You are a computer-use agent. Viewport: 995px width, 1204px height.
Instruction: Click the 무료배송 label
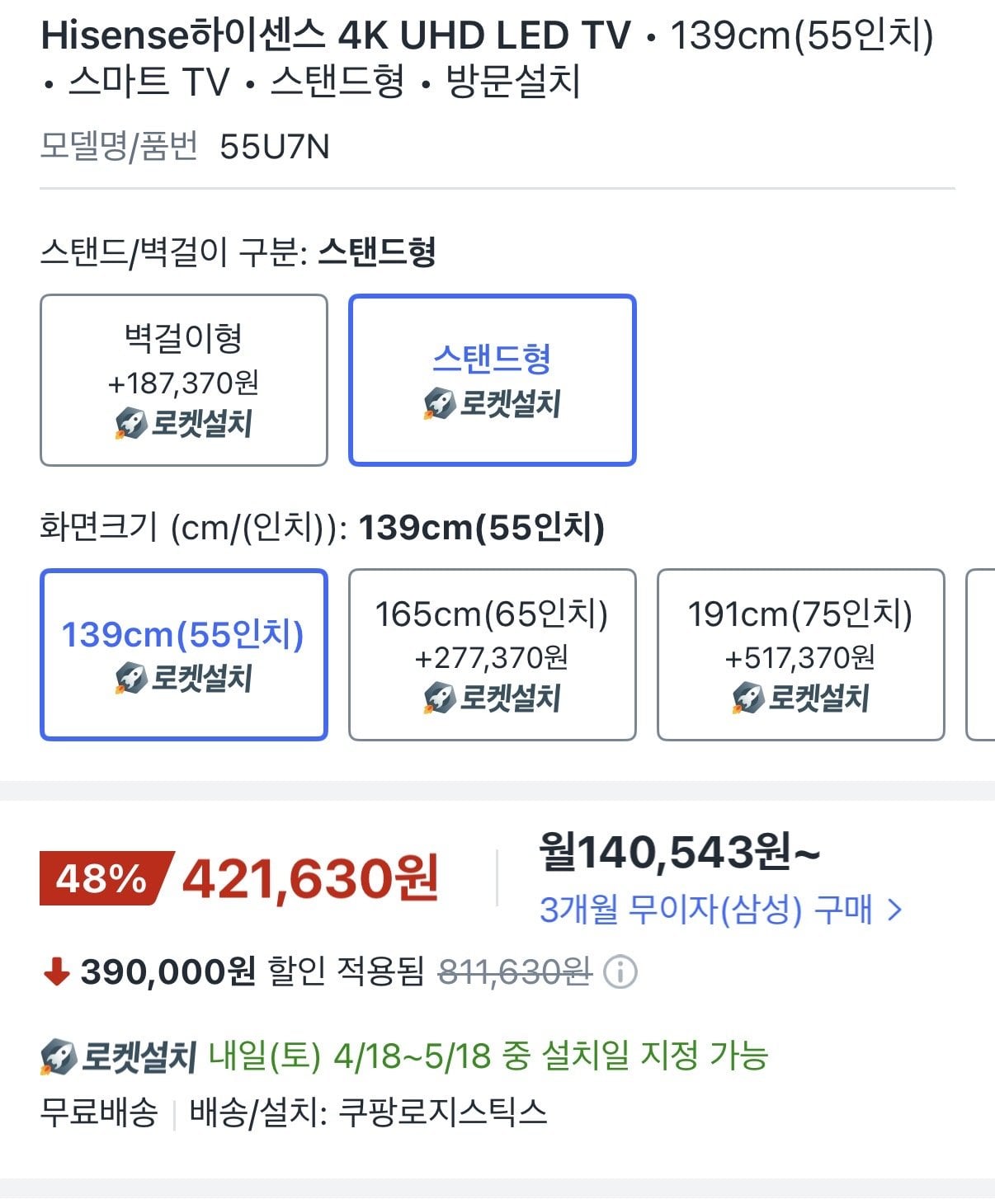coord(101,1112)
